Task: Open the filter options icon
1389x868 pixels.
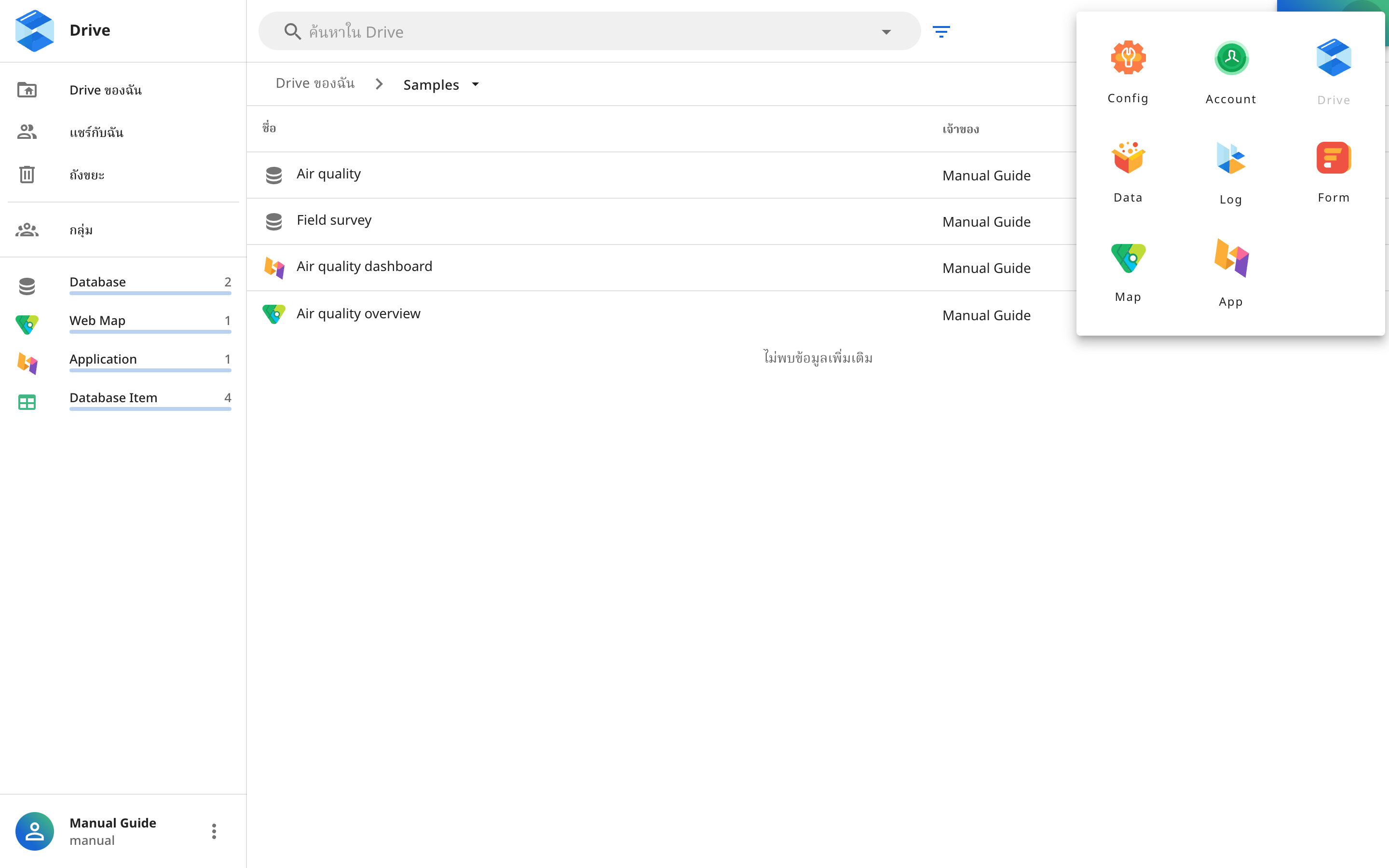Action: 941,31
